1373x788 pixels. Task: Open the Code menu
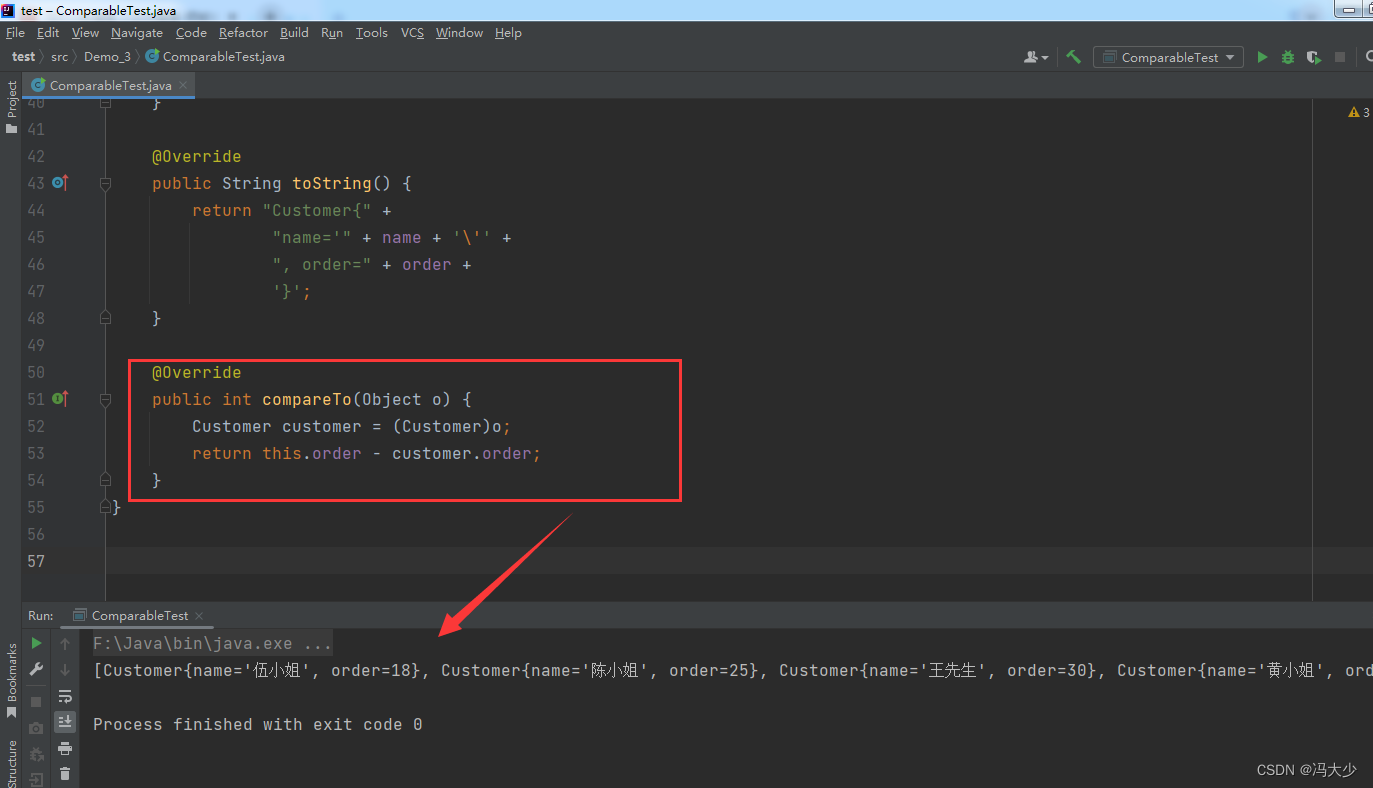191,32
